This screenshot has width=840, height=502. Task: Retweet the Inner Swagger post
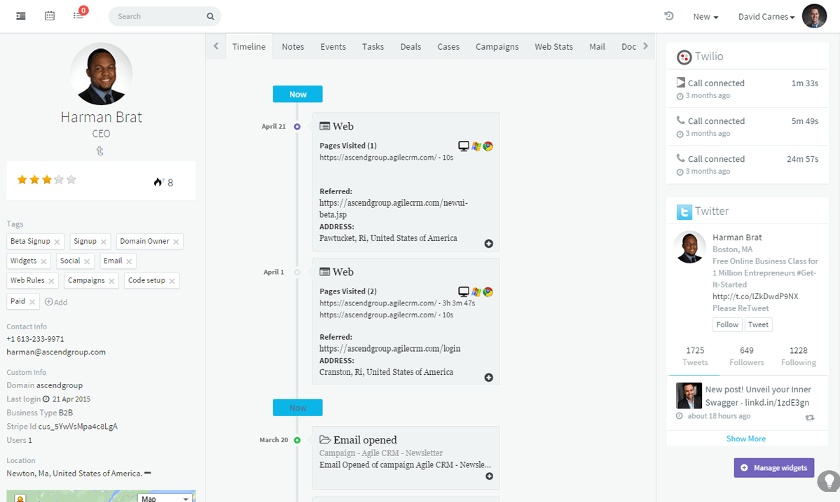pos(809,417)
